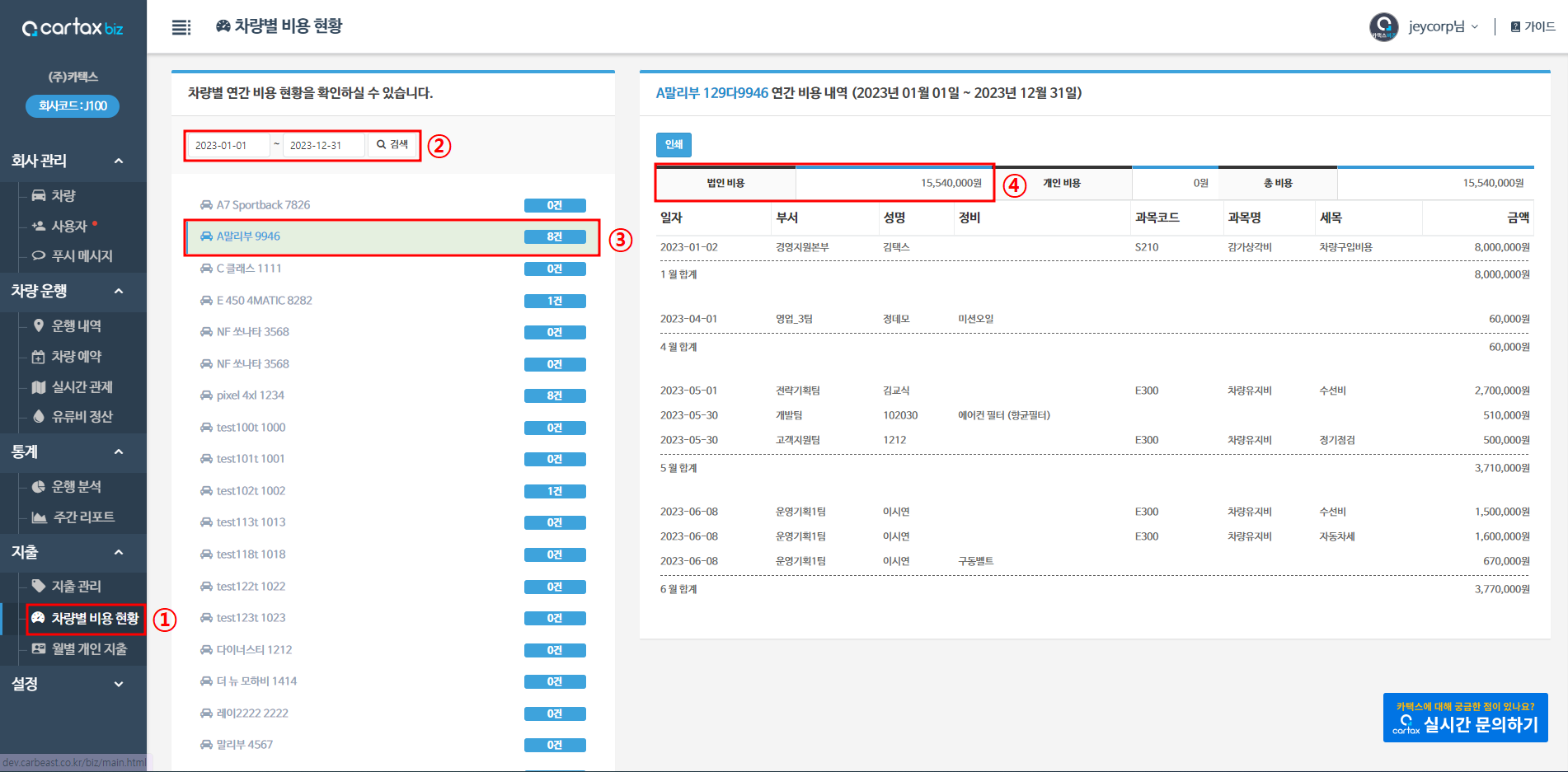This screenshot has width=1568, height=772.
Task: Collapse the 지출 section
Action: [x=73, y=552]
